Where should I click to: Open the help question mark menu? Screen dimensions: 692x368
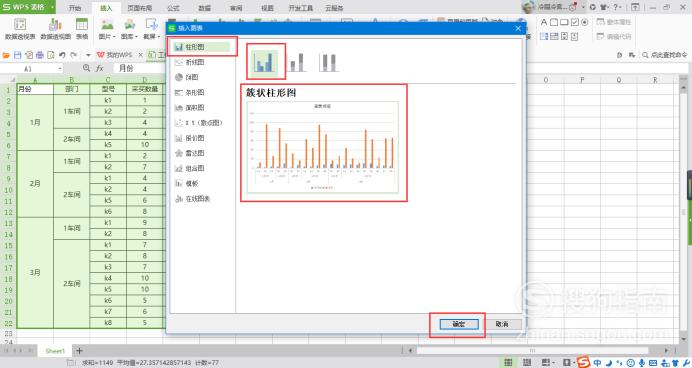[x=617, y=7]
